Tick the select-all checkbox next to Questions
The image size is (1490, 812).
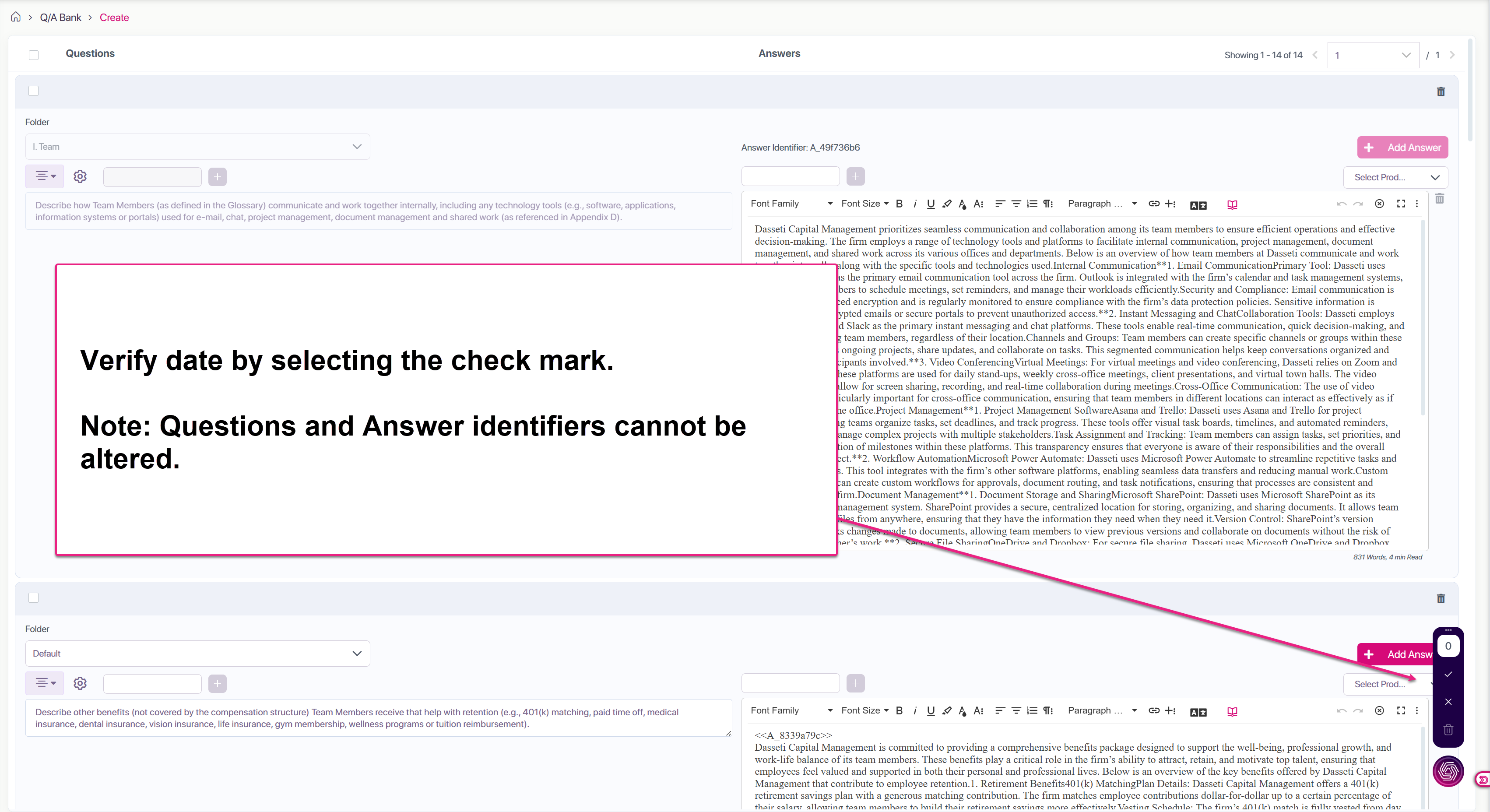pyautogui.click(x=34, y=55)
